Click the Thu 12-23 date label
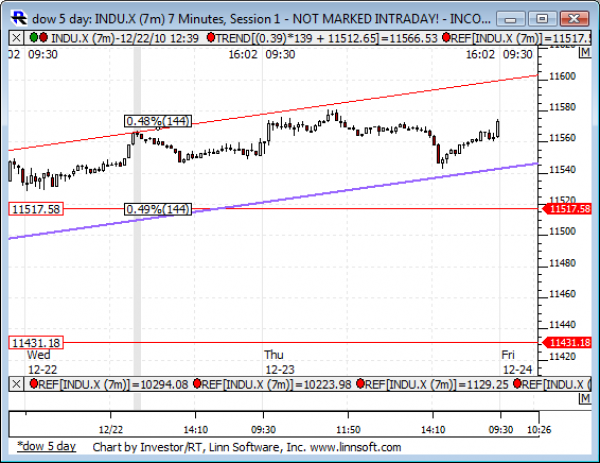Image resolution: width=600 pixels, height=463 pixels. click(280, 362)
